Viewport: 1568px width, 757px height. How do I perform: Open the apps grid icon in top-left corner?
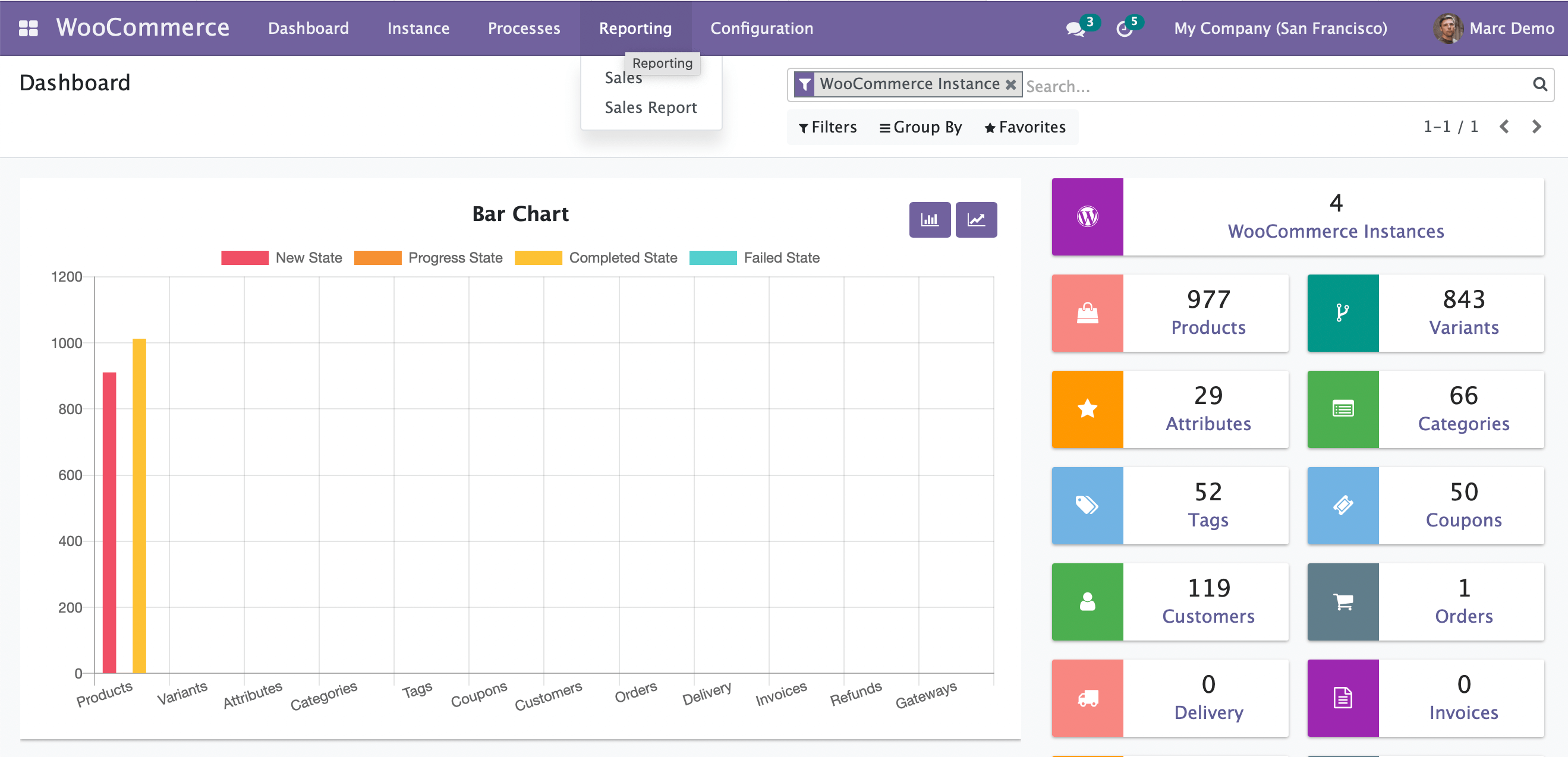tap(28, 28)
